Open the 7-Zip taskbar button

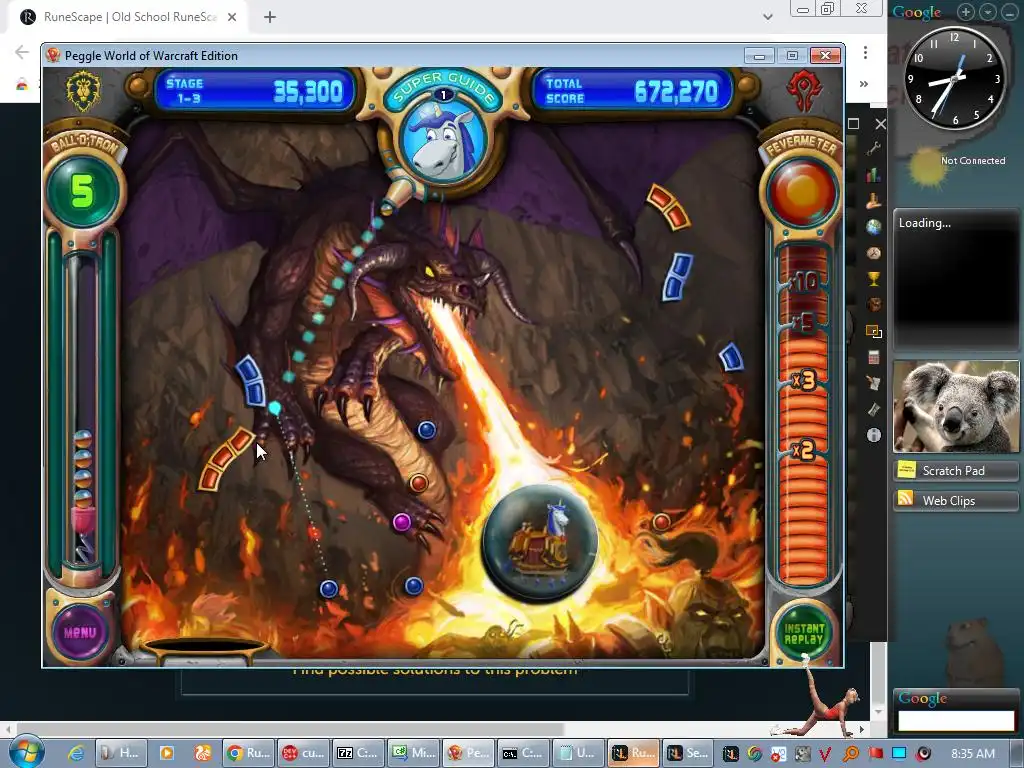(358, 753)
